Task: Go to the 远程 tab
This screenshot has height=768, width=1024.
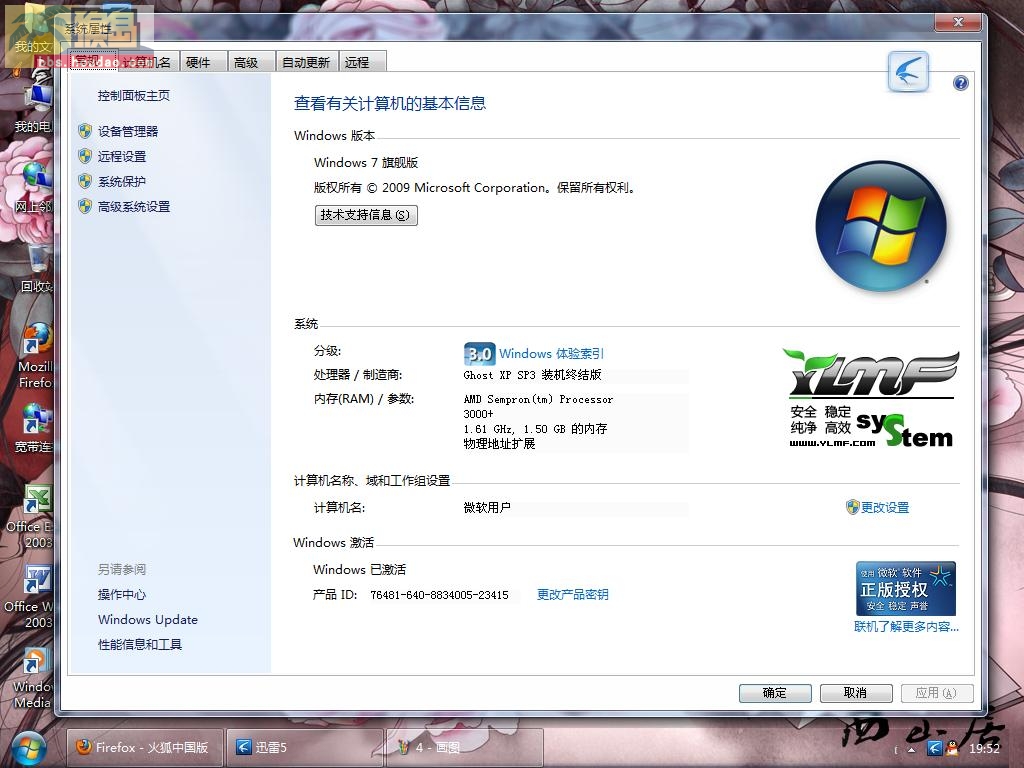Action: click(362, 62)
